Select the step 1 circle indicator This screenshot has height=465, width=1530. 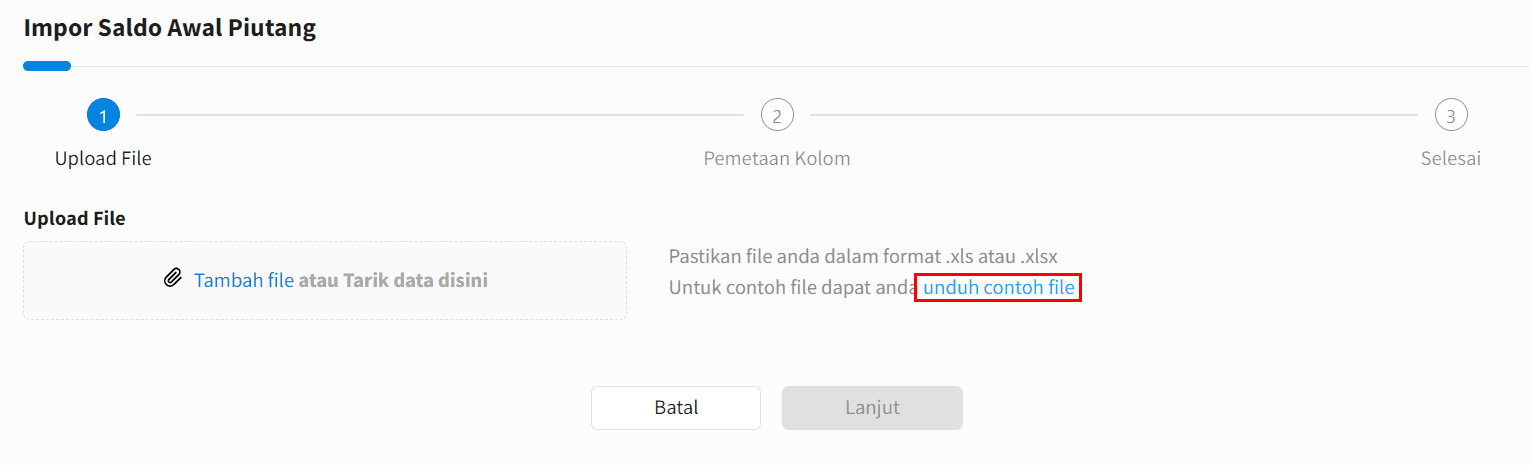pos(103,115)
